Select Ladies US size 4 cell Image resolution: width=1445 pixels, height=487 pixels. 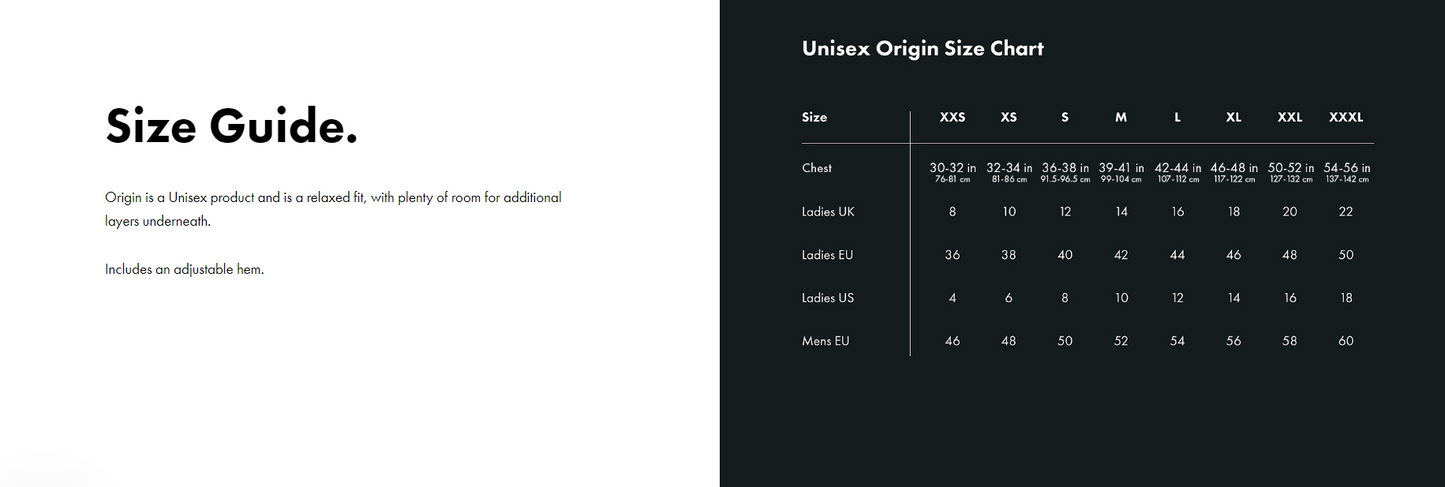pyautogui.click(x=952, y=298)
